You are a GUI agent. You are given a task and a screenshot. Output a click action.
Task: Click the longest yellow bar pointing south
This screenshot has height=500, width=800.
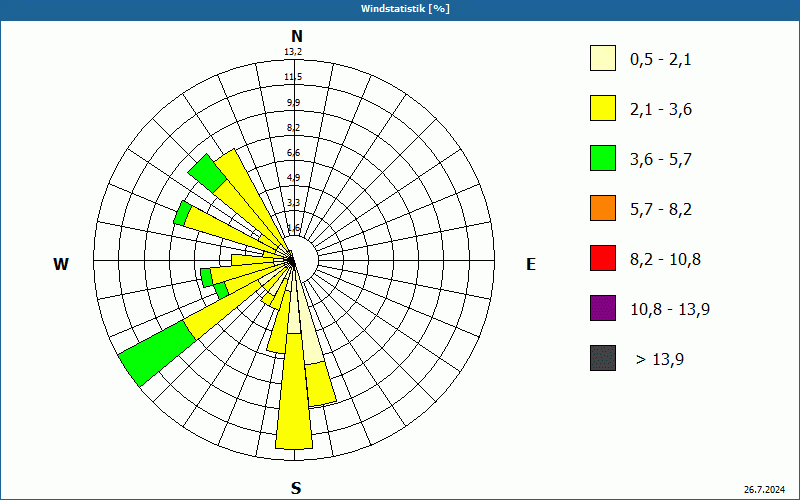tap(294, 393)
